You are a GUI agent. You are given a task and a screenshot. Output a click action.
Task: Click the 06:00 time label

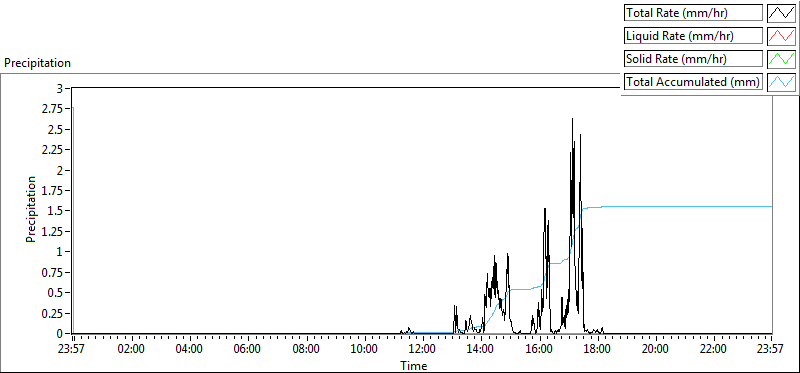click(248, 350)
